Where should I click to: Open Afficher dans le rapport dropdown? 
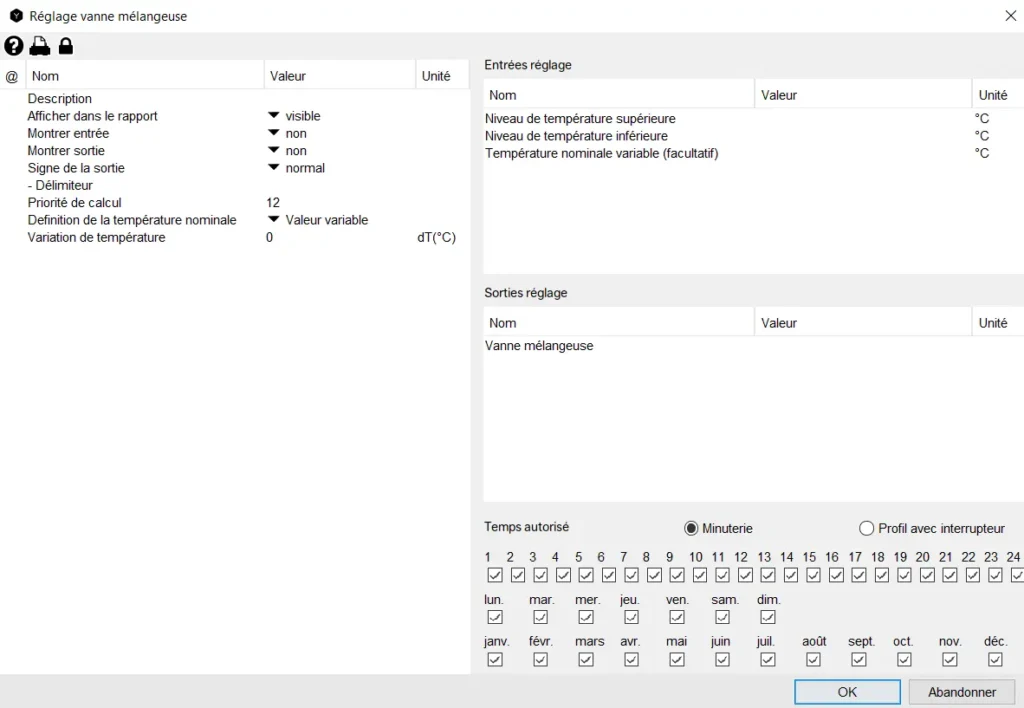click(273, 116)
